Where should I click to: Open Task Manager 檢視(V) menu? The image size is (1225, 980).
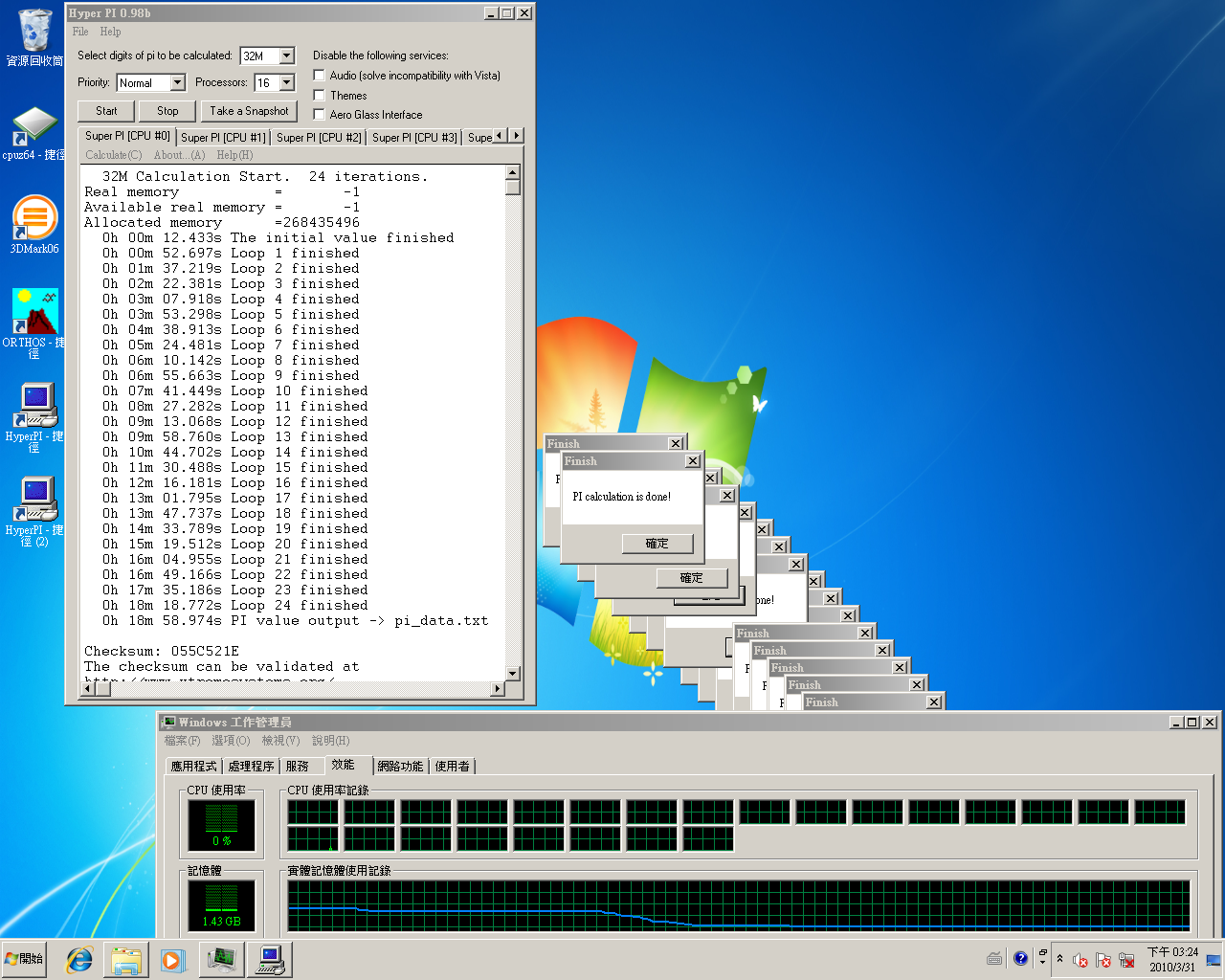[280, 741]
